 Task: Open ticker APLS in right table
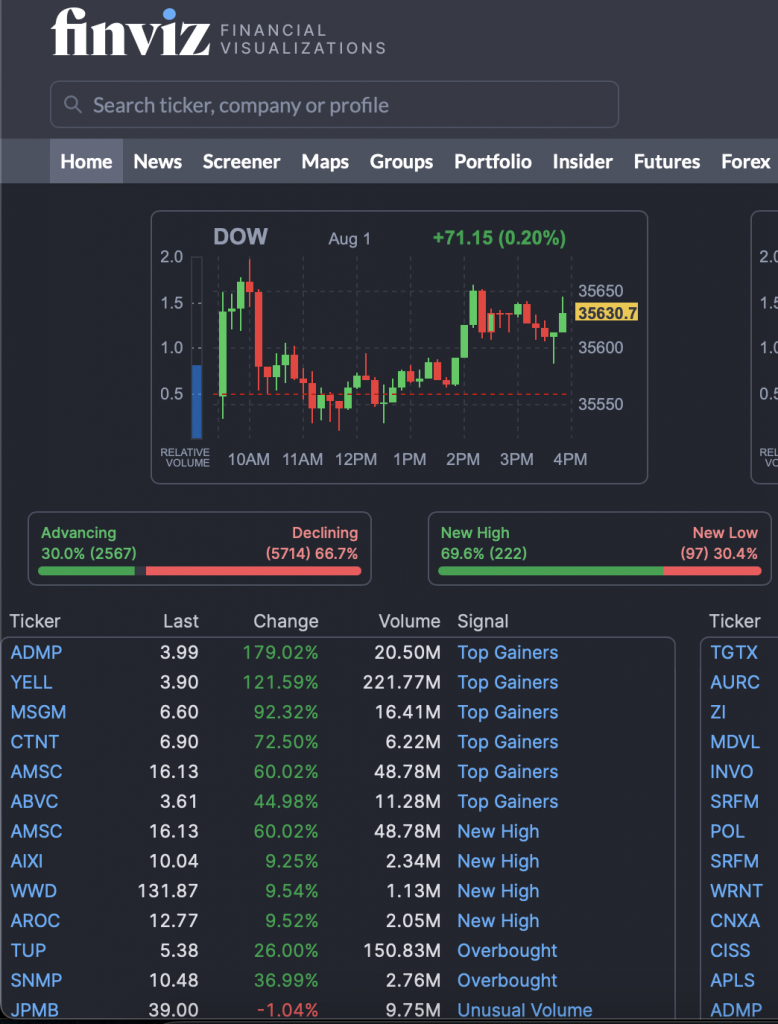[732, 980]
